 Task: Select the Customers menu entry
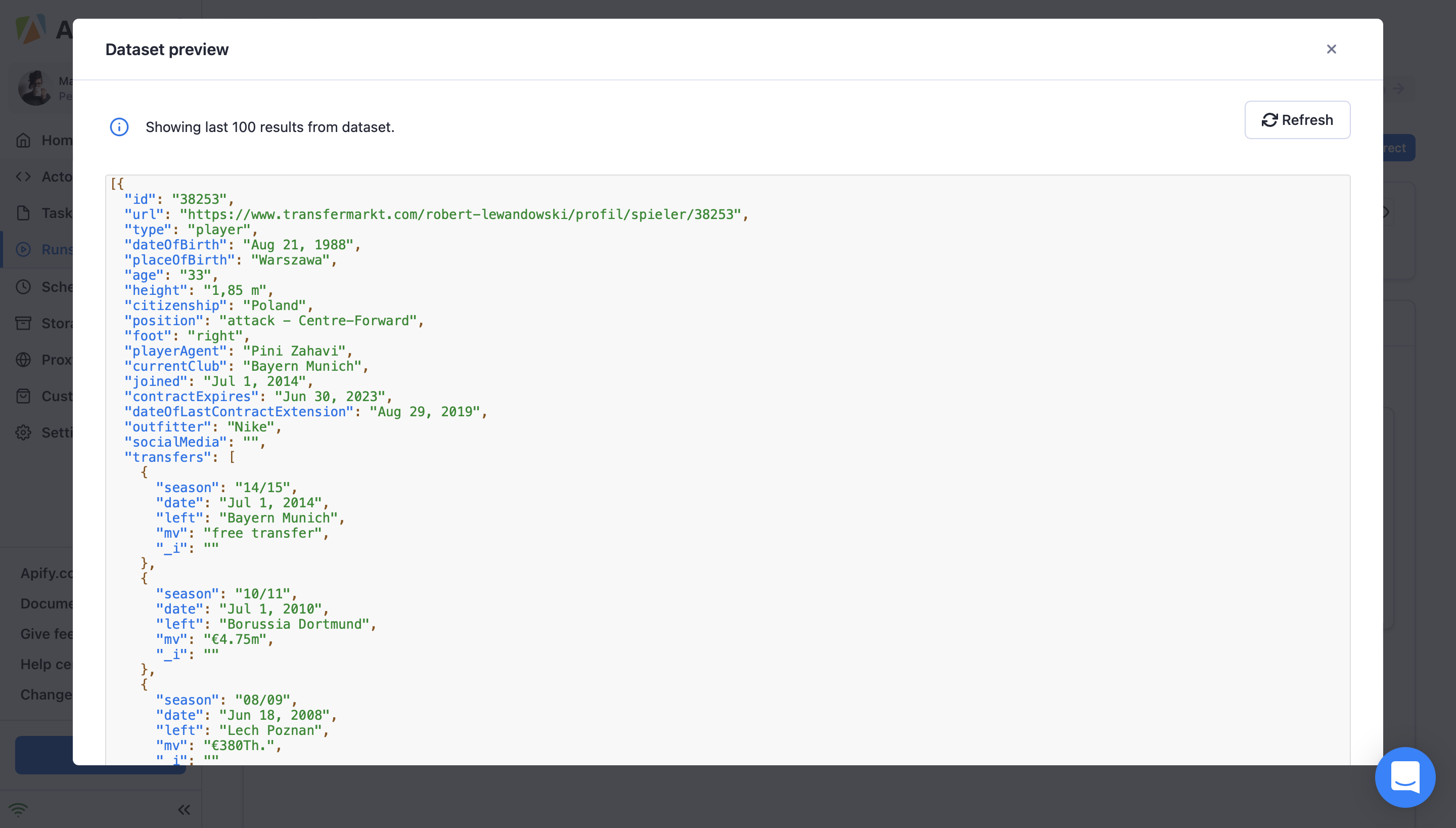pos(23,397)
